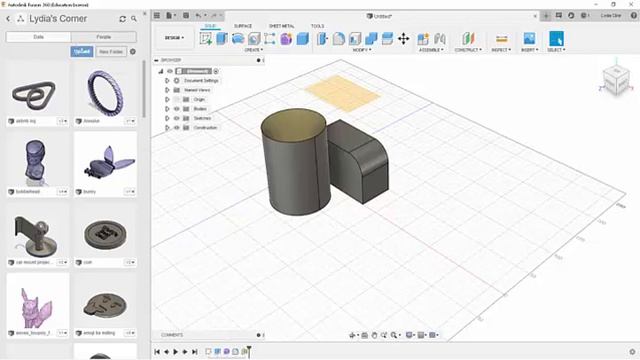The width and height of the screenshot is (640, 360).
Task: Select the Hole tool
Action: [x=254, y=39]
